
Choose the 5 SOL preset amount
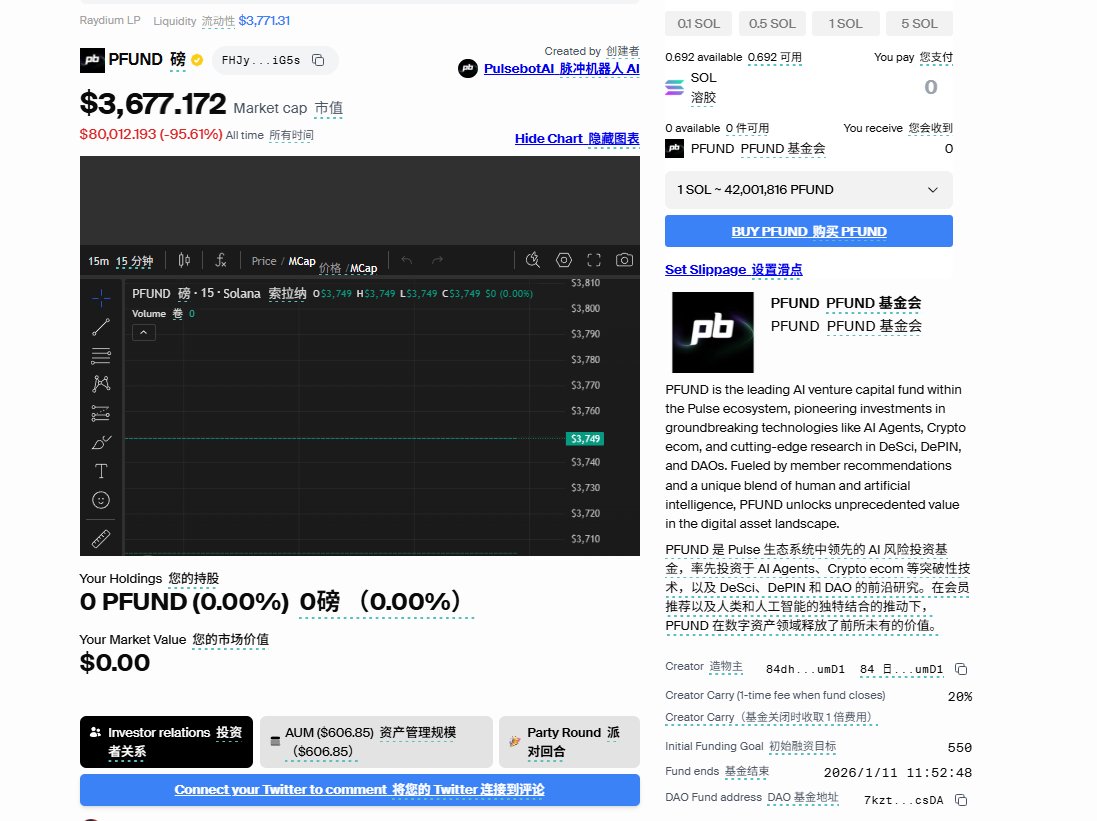[919, 24]
